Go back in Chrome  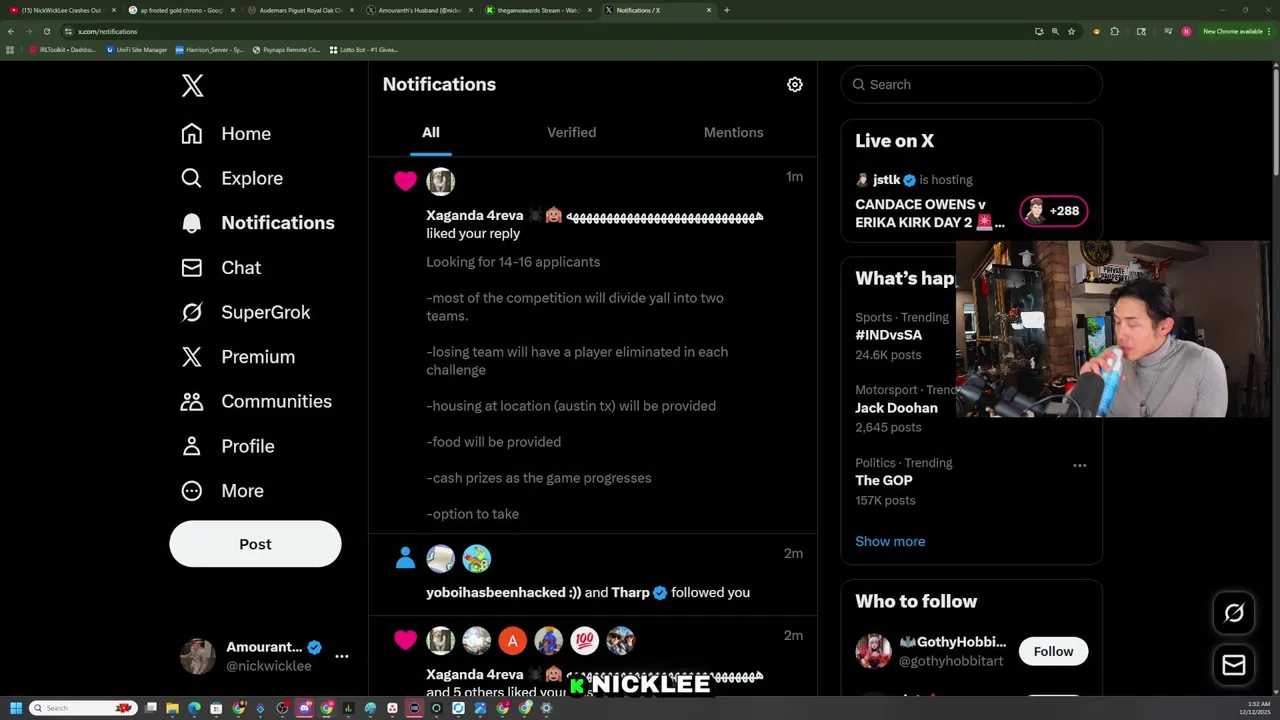pyautogui.click(x=11, y=31)
